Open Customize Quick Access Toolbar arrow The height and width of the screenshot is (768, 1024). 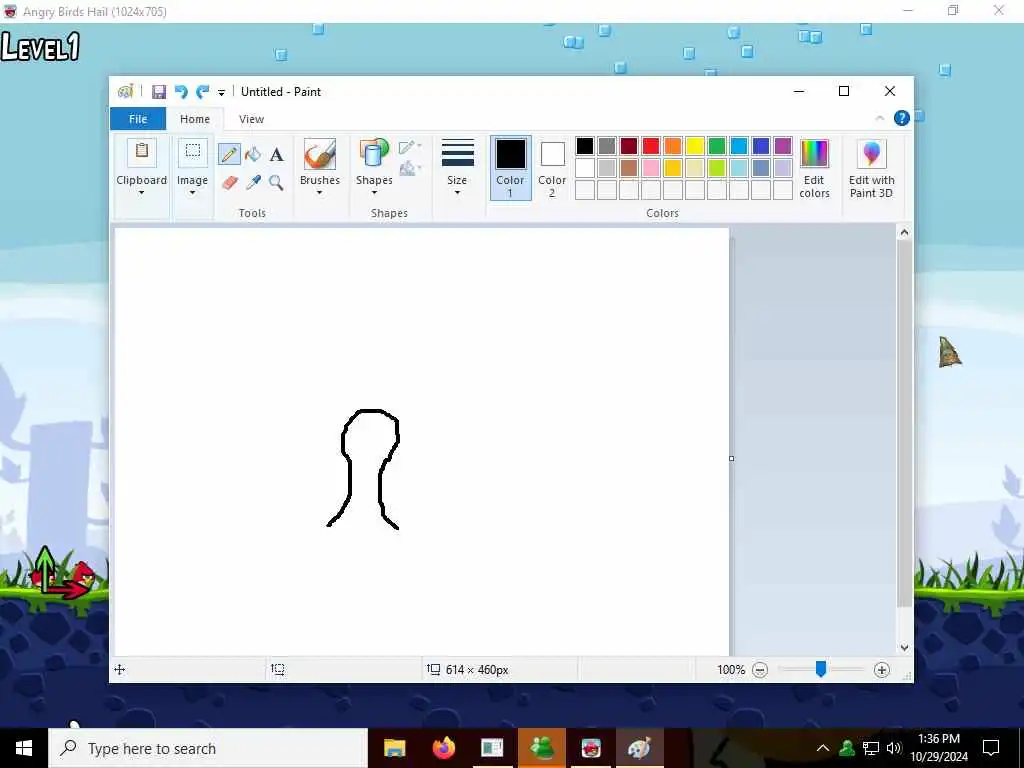221,93
